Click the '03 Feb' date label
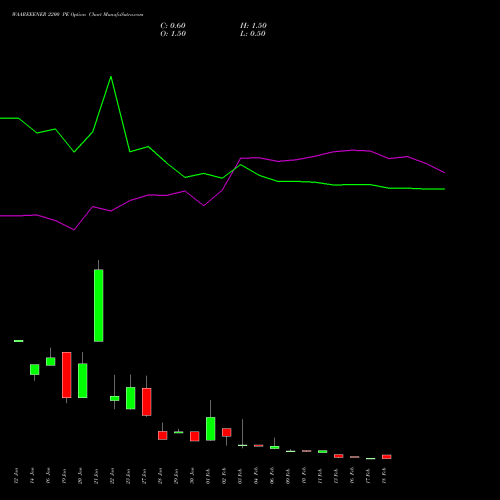 pos(241,476)
